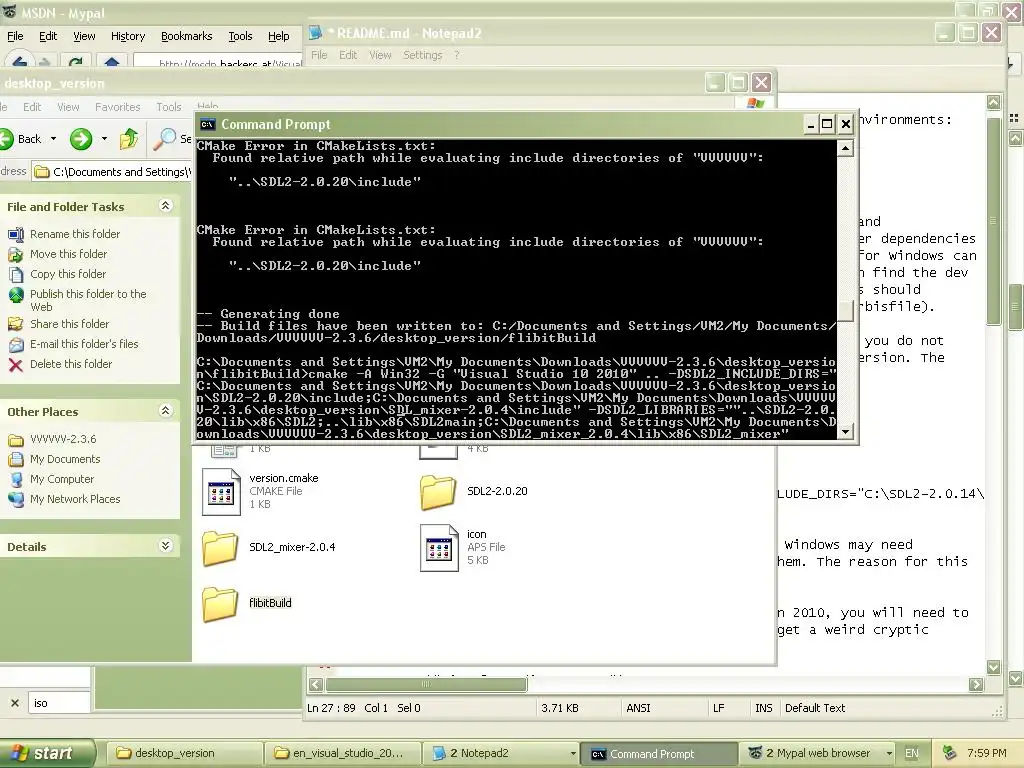
Task: Close the Mypal find bar
Action: 14,703
